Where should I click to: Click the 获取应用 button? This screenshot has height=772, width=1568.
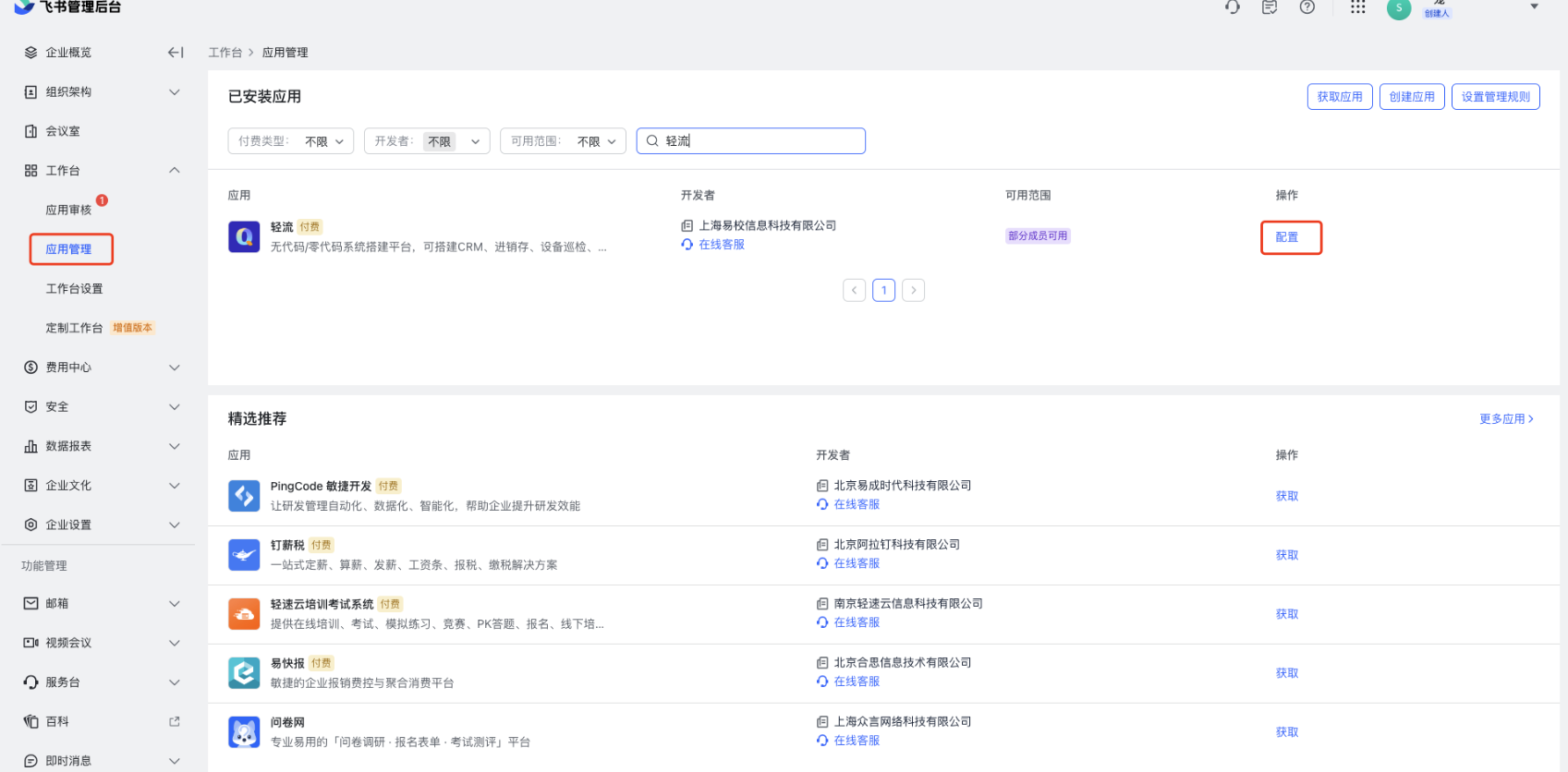tap(1340, 97)
